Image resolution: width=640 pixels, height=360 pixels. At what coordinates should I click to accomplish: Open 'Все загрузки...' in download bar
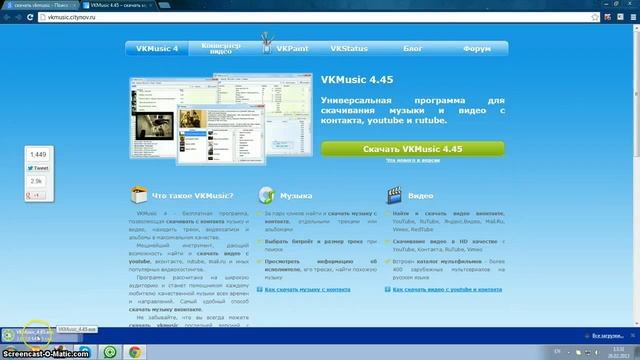click(x=608, y=336)
